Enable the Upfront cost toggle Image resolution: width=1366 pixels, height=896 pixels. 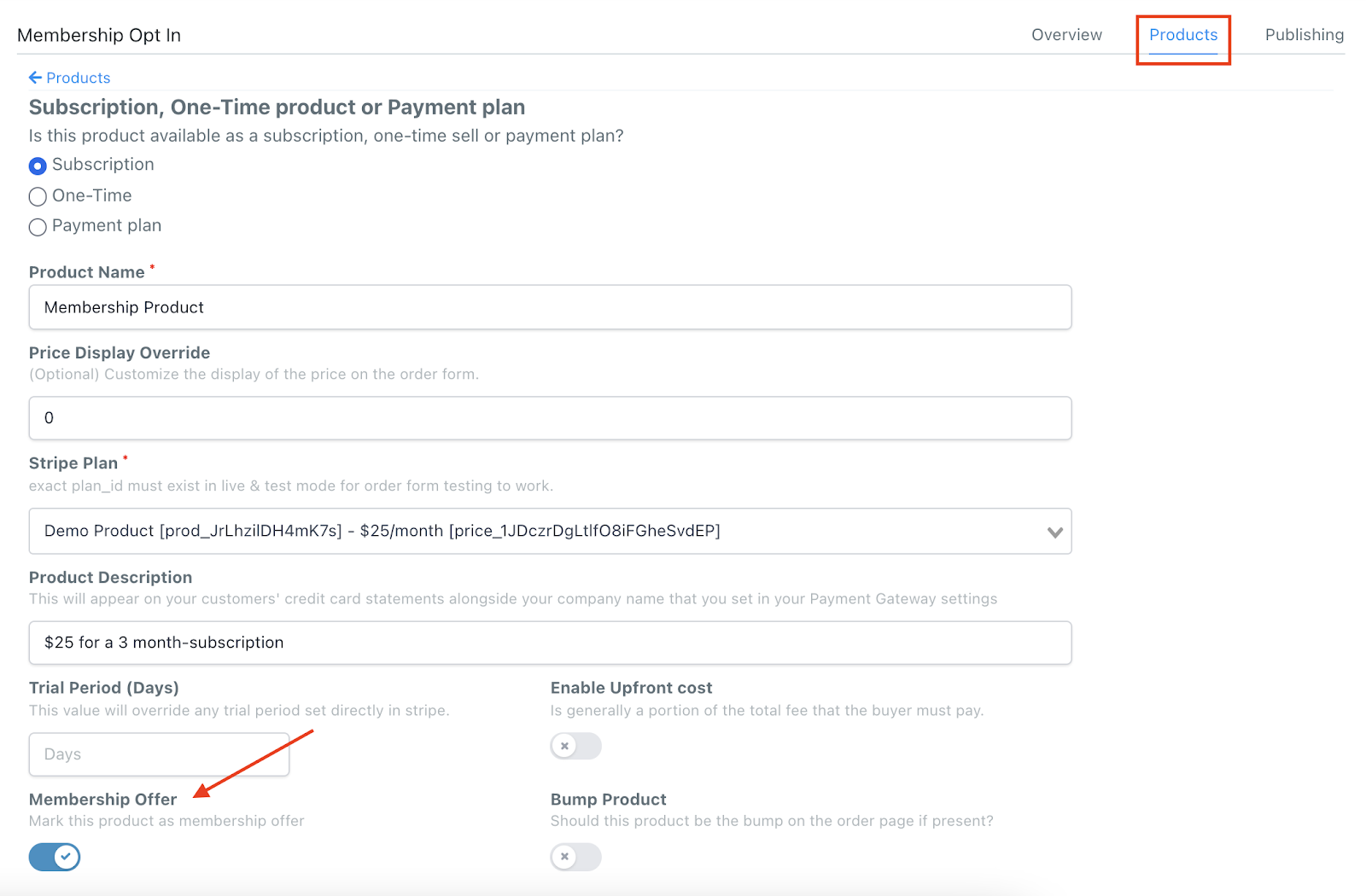coord(575,746)
